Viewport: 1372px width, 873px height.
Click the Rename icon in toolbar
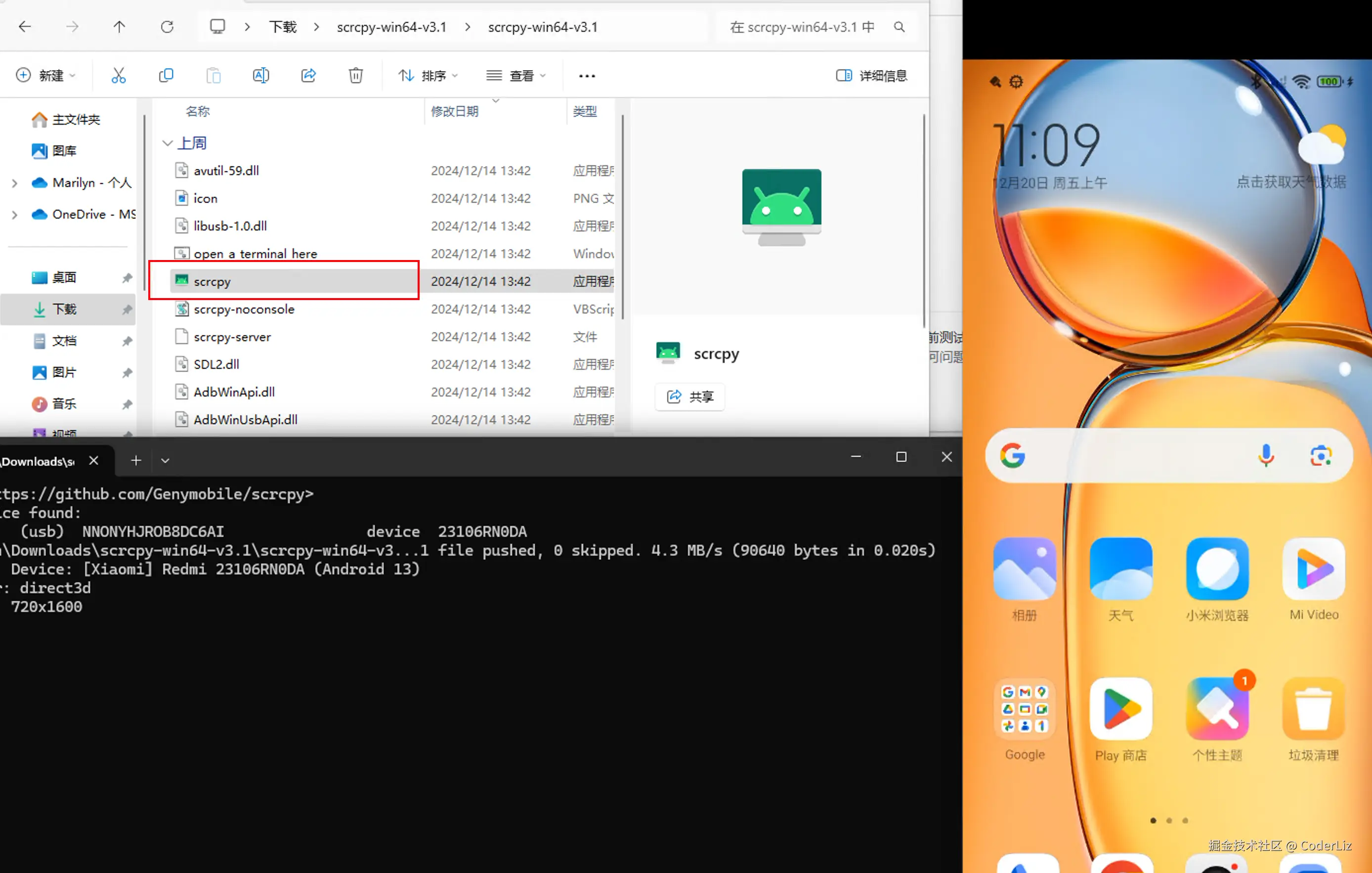pyautogui.click(x=260, y=75)
